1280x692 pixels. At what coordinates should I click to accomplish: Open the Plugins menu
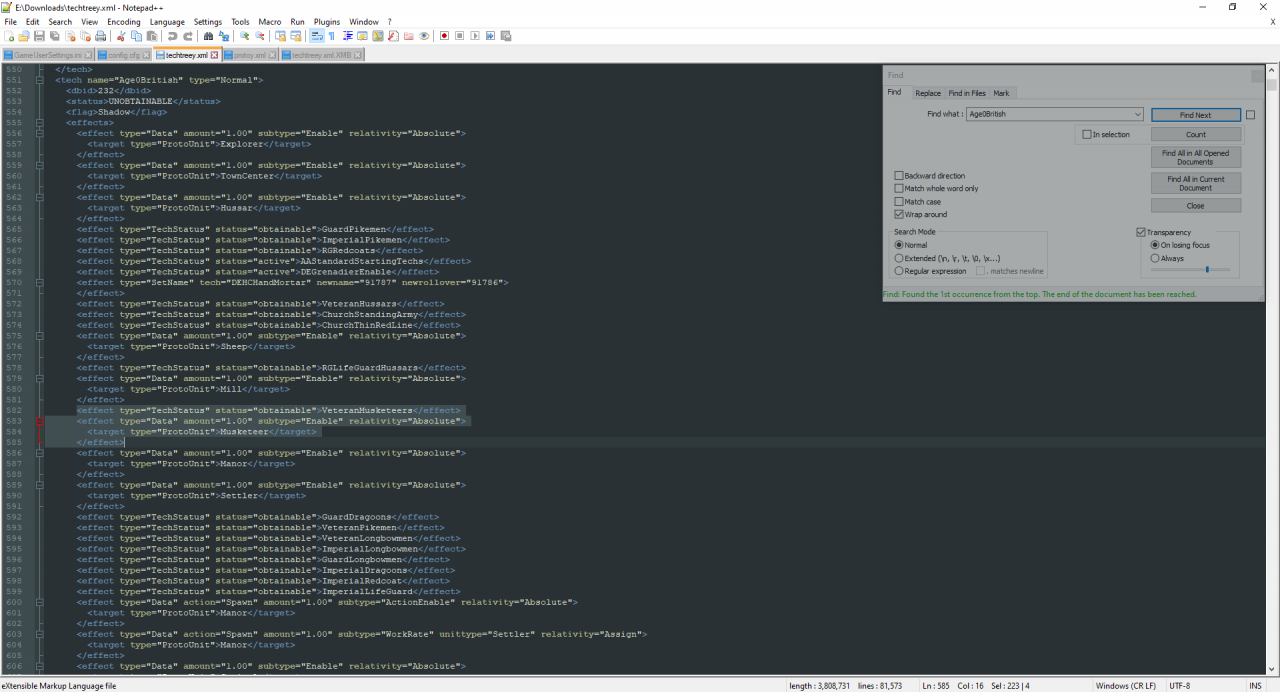(326, 21)
